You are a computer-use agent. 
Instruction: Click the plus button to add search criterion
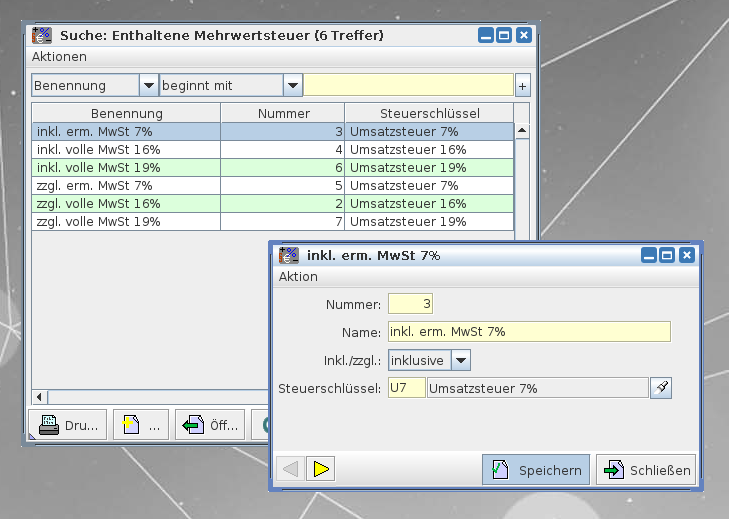point(522,86)
